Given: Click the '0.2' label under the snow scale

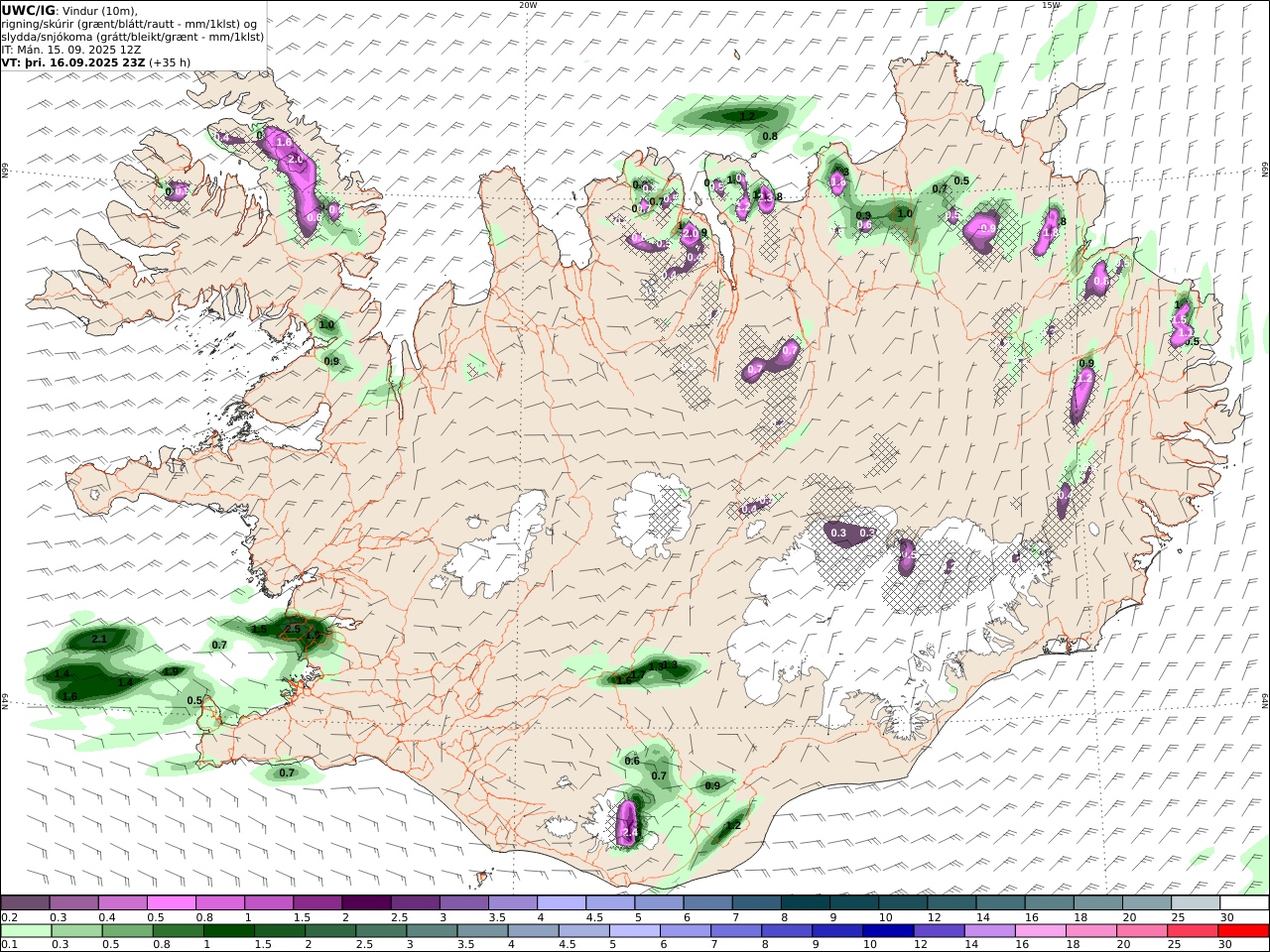Looking at the screenshot, I should point(10,918).
